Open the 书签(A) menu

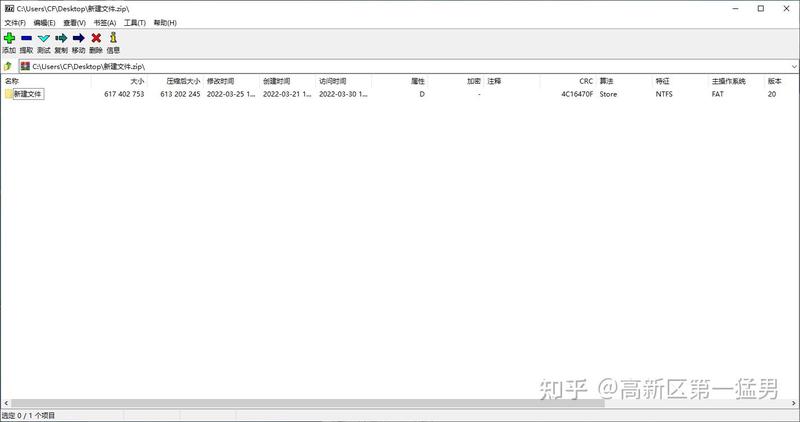(x=105, y=23)
